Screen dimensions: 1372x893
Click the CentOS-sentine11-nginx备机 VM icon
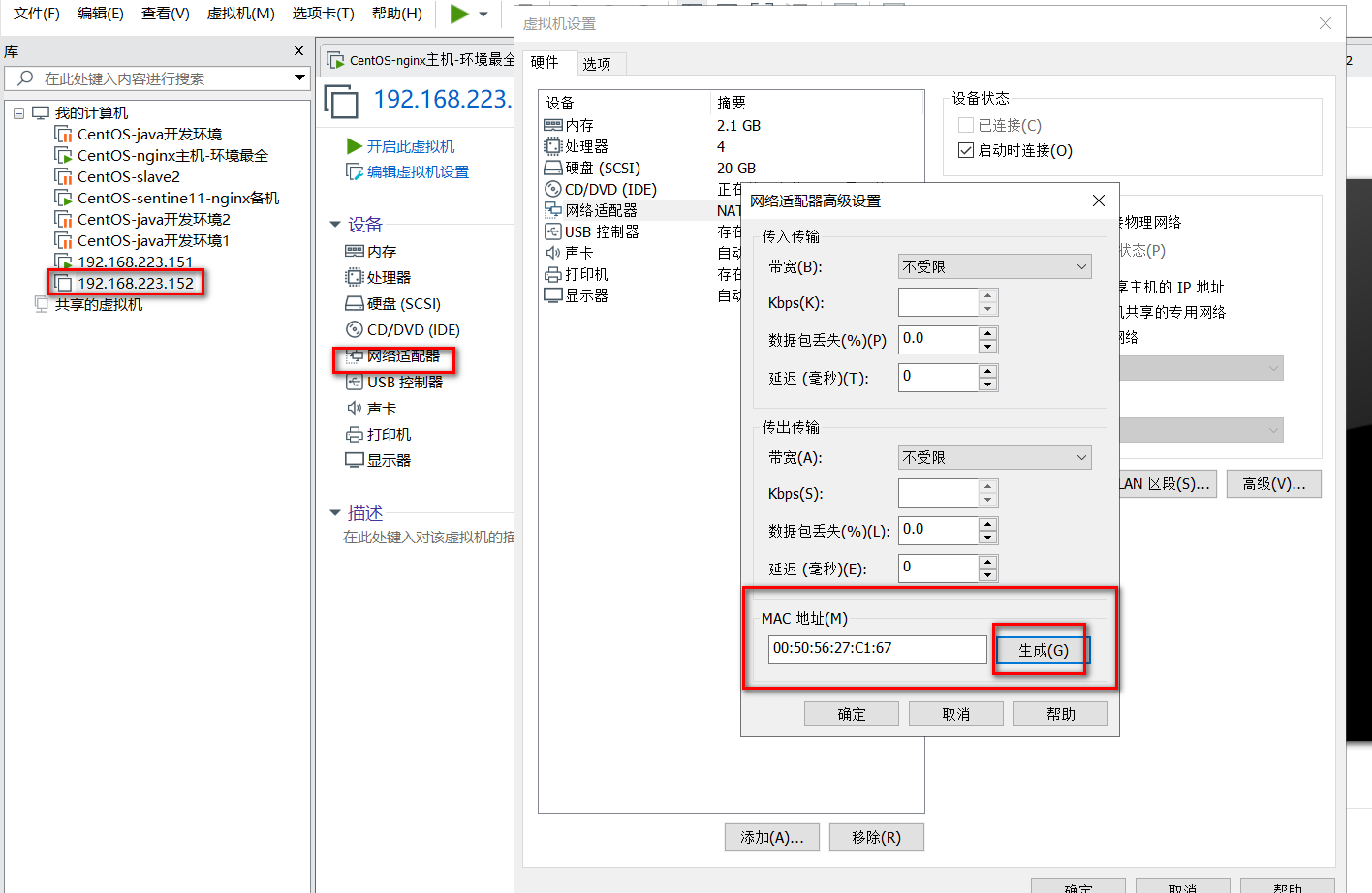[64, 198]
